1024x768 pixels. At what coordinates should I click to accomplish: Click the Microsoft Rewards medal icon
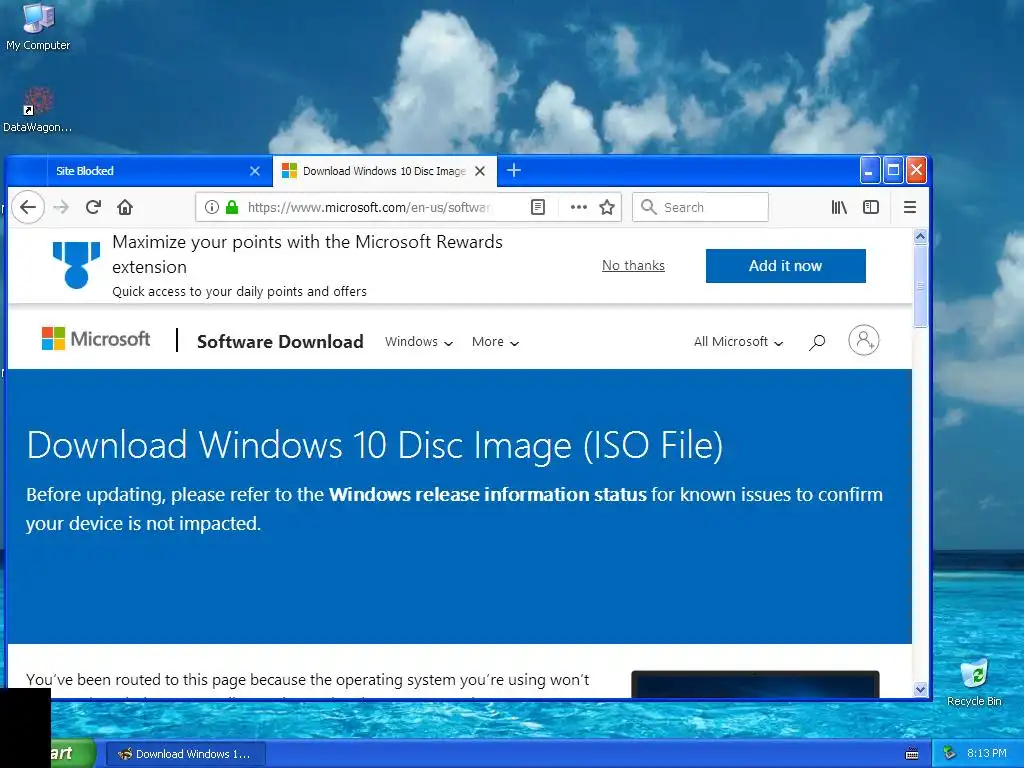pos(76,264)
